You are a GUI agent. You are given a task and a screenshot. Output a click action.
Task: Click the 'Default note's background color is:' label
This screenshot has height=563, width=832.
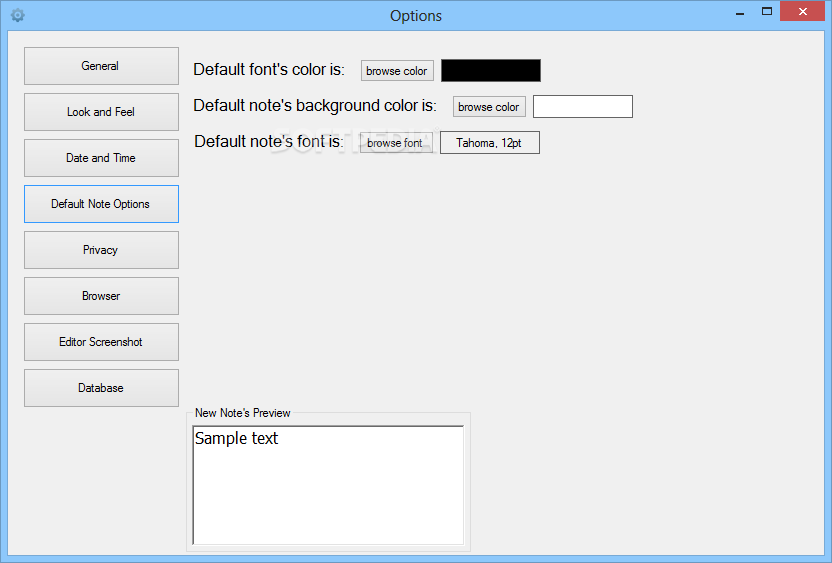pos(315,106)
